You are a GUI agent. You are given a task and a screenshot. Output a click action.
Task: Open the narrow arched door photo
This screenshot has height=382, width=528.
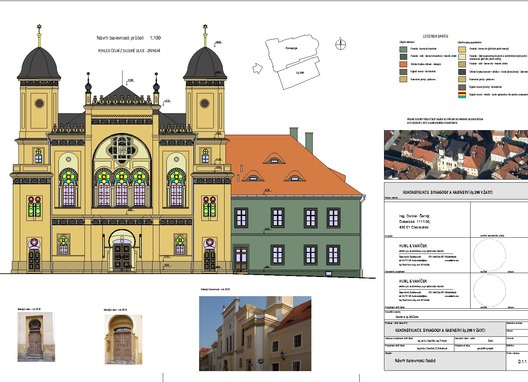36,337
